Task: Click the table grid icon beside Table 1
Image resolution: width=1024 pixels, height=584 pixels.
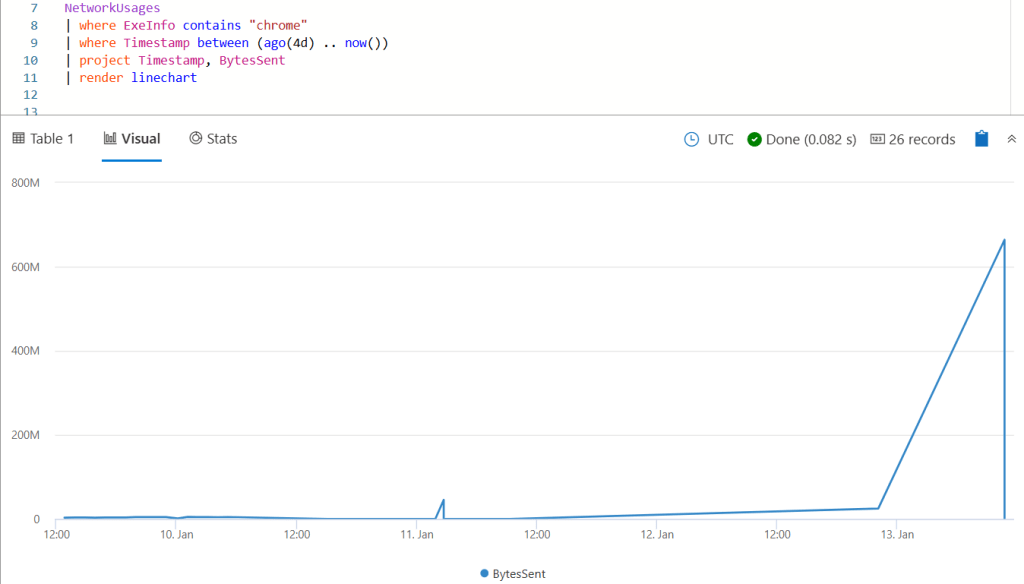Action: [x=18, y=139]
